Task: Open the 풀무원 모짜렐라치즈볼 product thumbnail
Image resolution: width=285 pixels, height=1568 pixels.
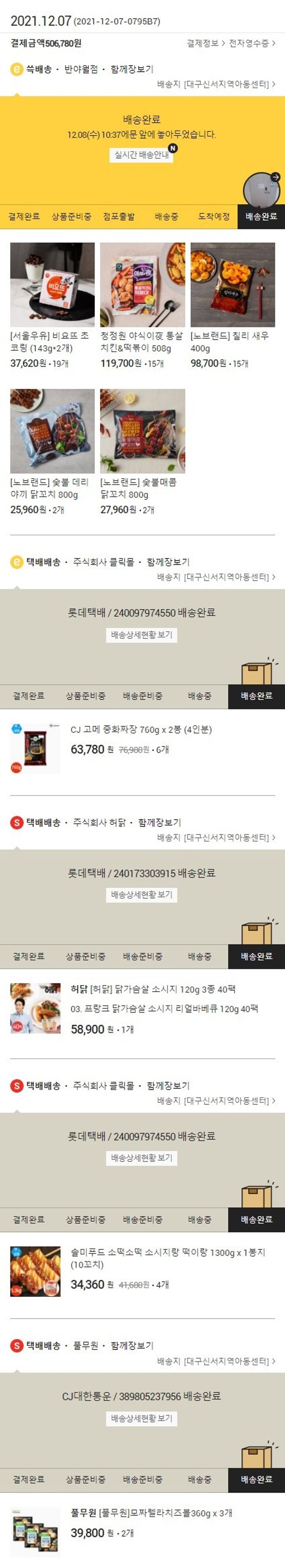Action: click(36, 1533)
